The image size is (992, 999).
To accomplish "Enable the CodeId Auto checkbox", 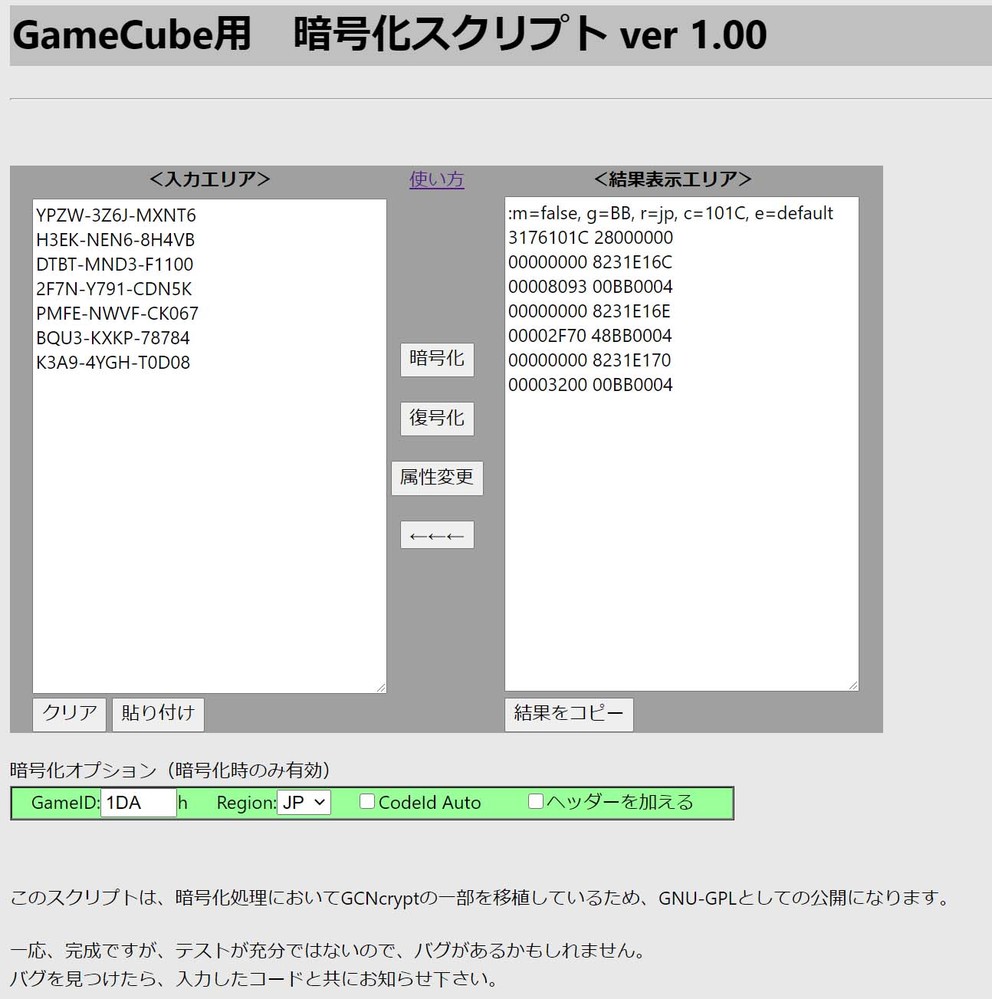I will click(367, 802).
